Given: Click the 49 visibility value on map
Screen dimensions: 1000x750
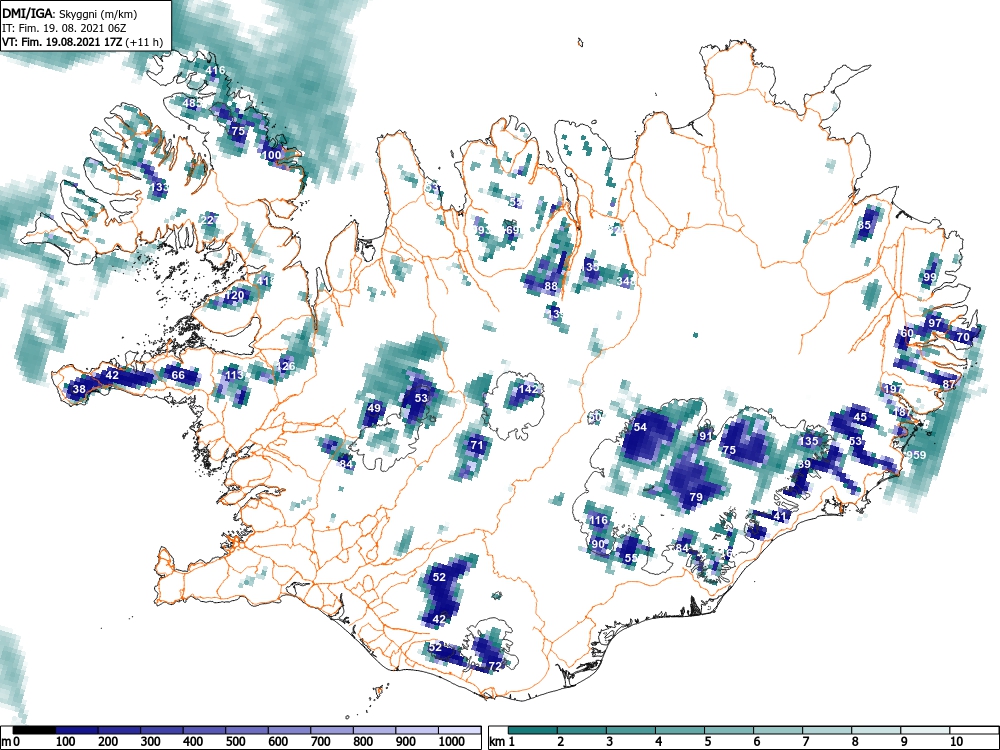Looking at the screenshot, I should click(374, 408).
